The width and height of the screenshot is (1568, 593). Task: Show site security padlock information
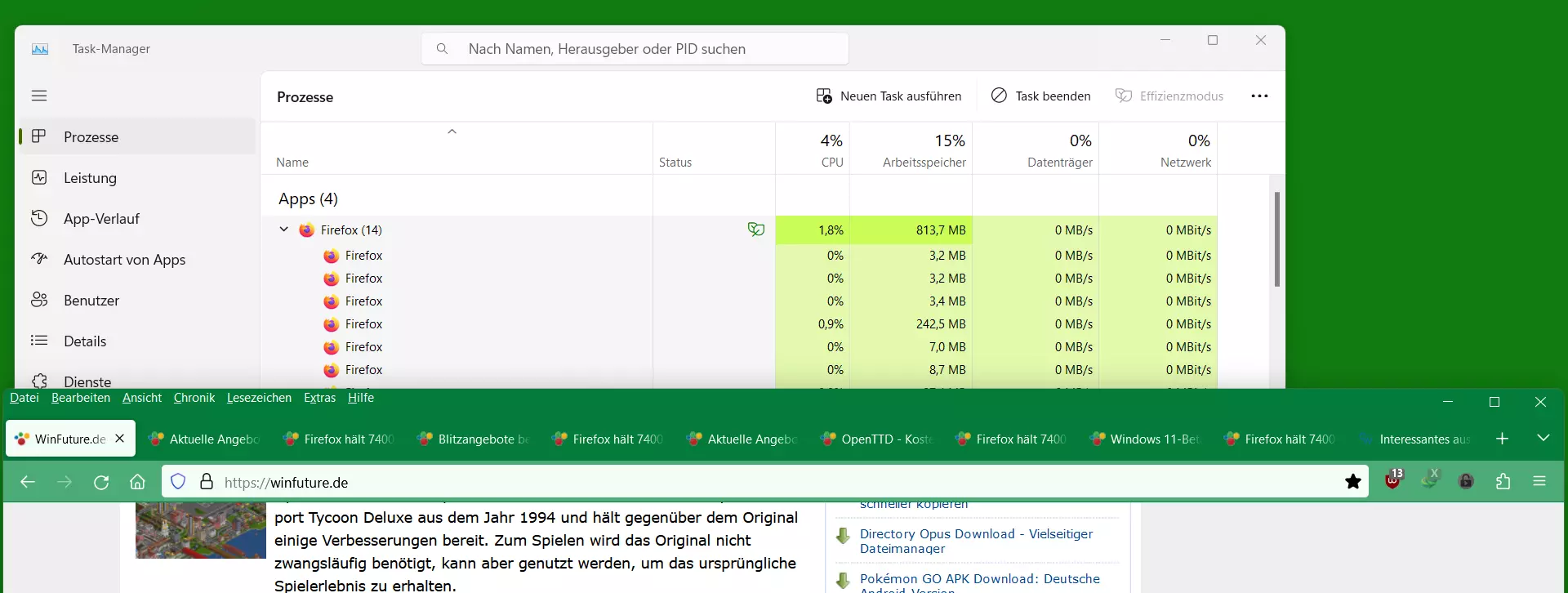(x=207, y=482)
